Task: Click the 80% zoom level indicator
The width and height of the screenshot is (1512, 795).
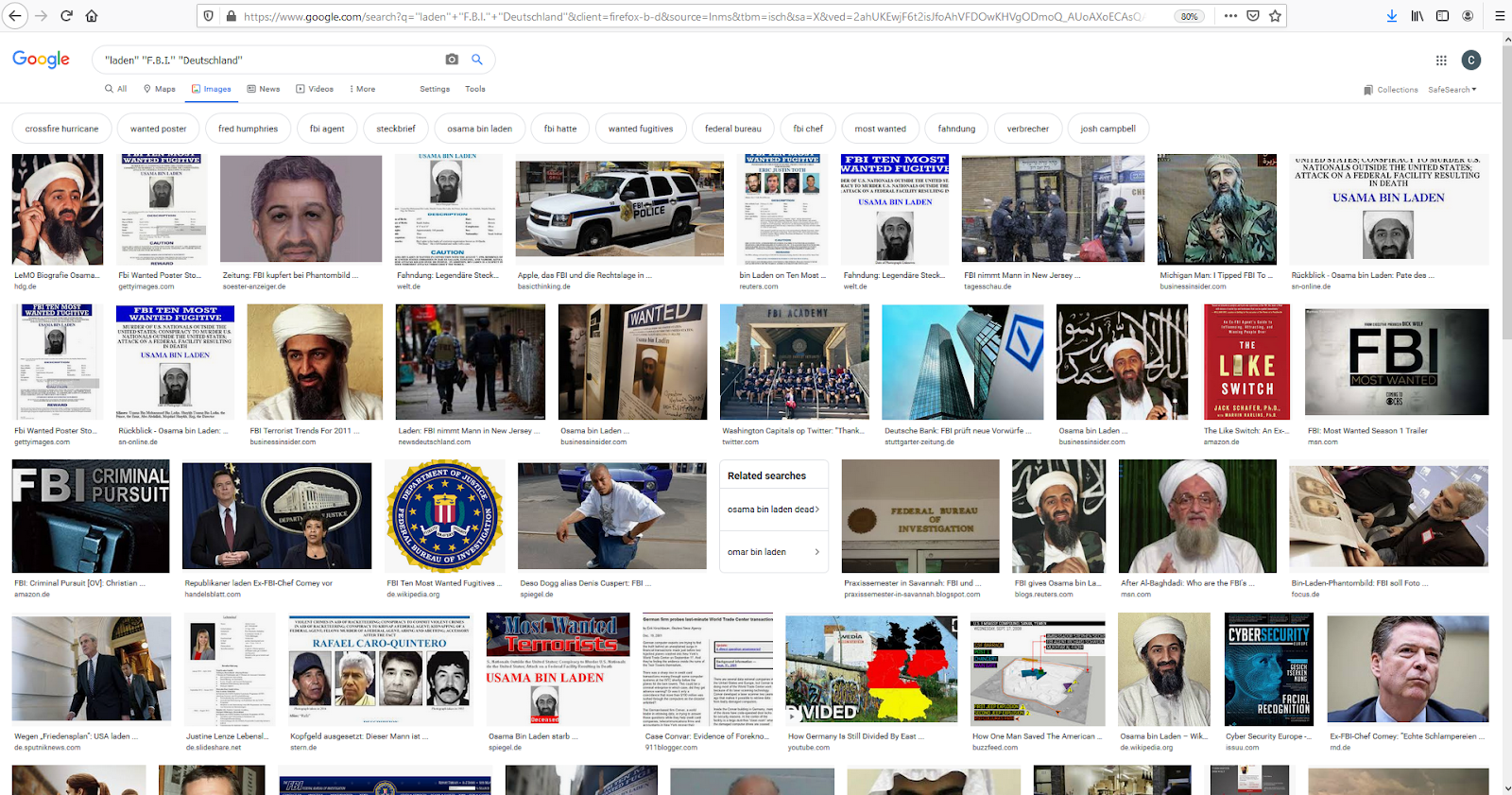Action: coord(1189,16)
